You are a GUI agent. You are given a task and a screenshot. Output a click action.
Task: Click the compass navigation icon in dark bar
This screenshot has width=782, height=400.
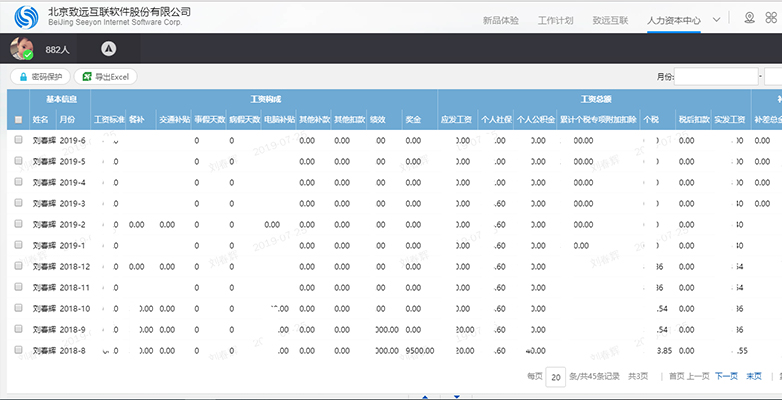pyautogui.click(x=108, y=48)
